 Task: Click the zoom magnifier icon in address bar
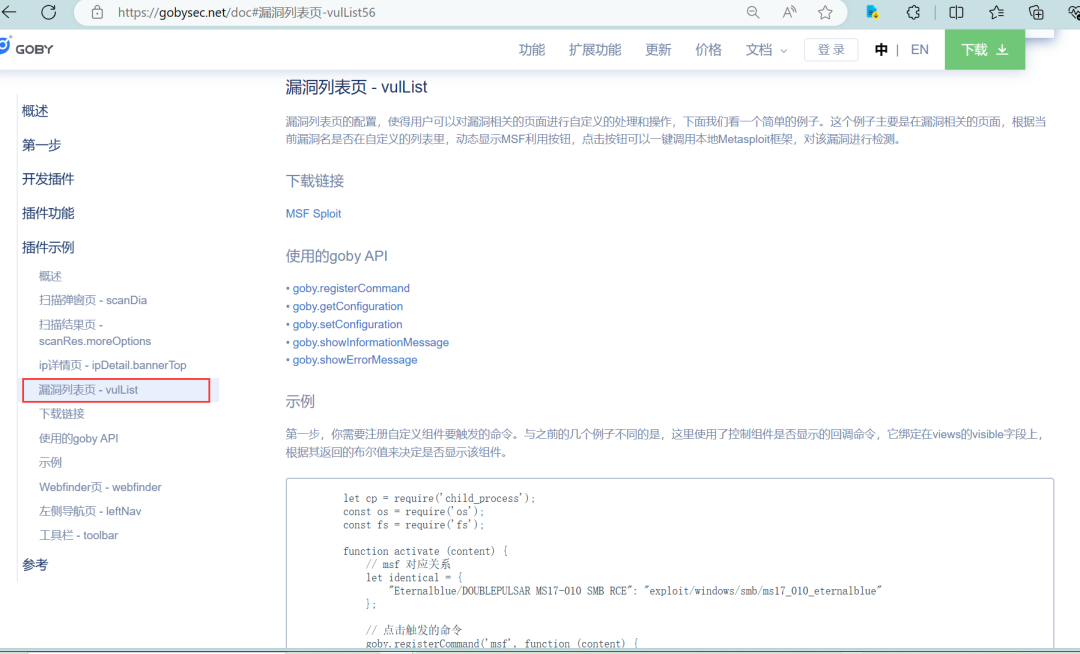pos(753,12)
